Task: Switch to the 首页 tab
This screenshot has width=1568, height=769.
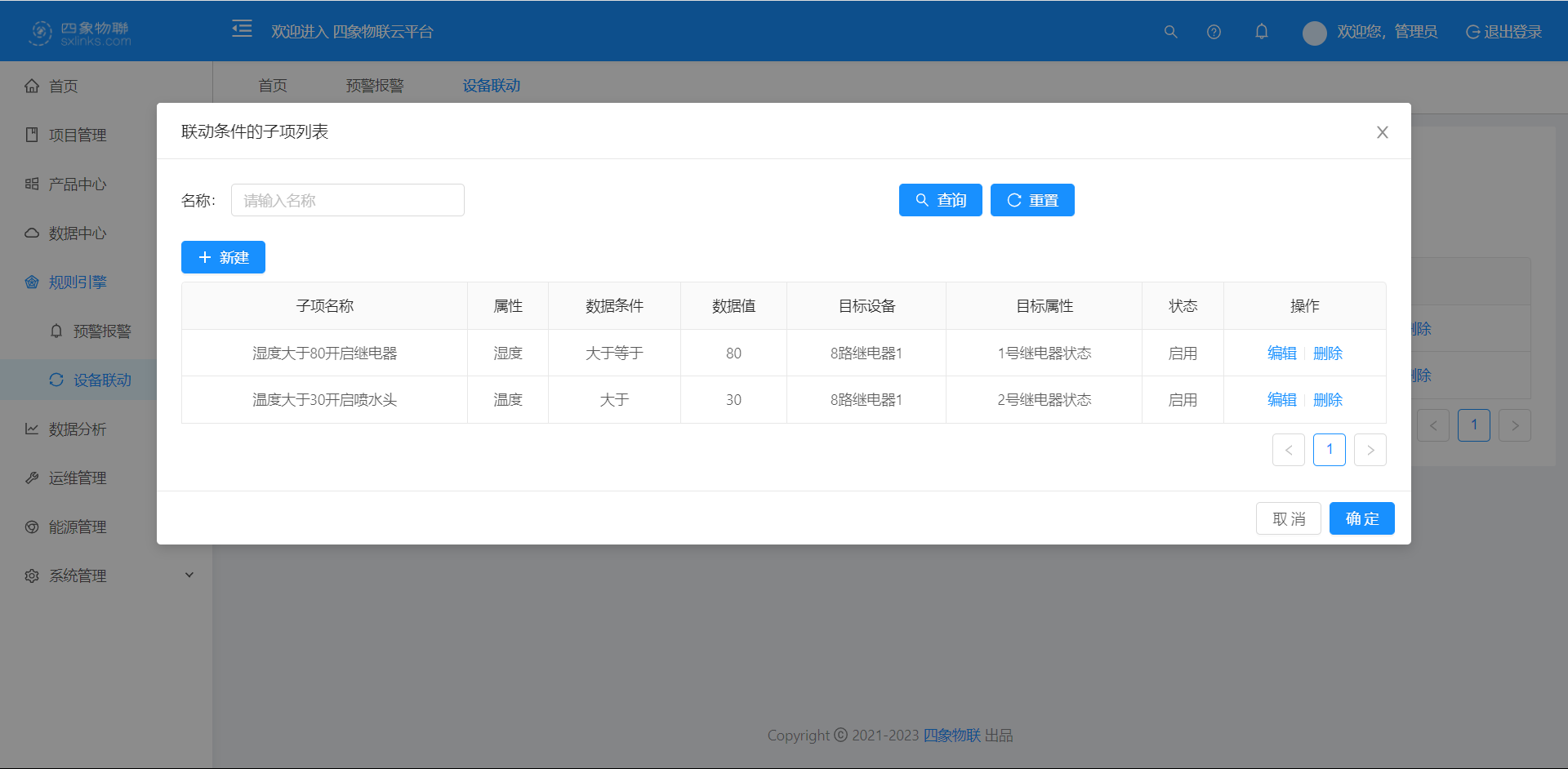Action: [x=273, y=85]
